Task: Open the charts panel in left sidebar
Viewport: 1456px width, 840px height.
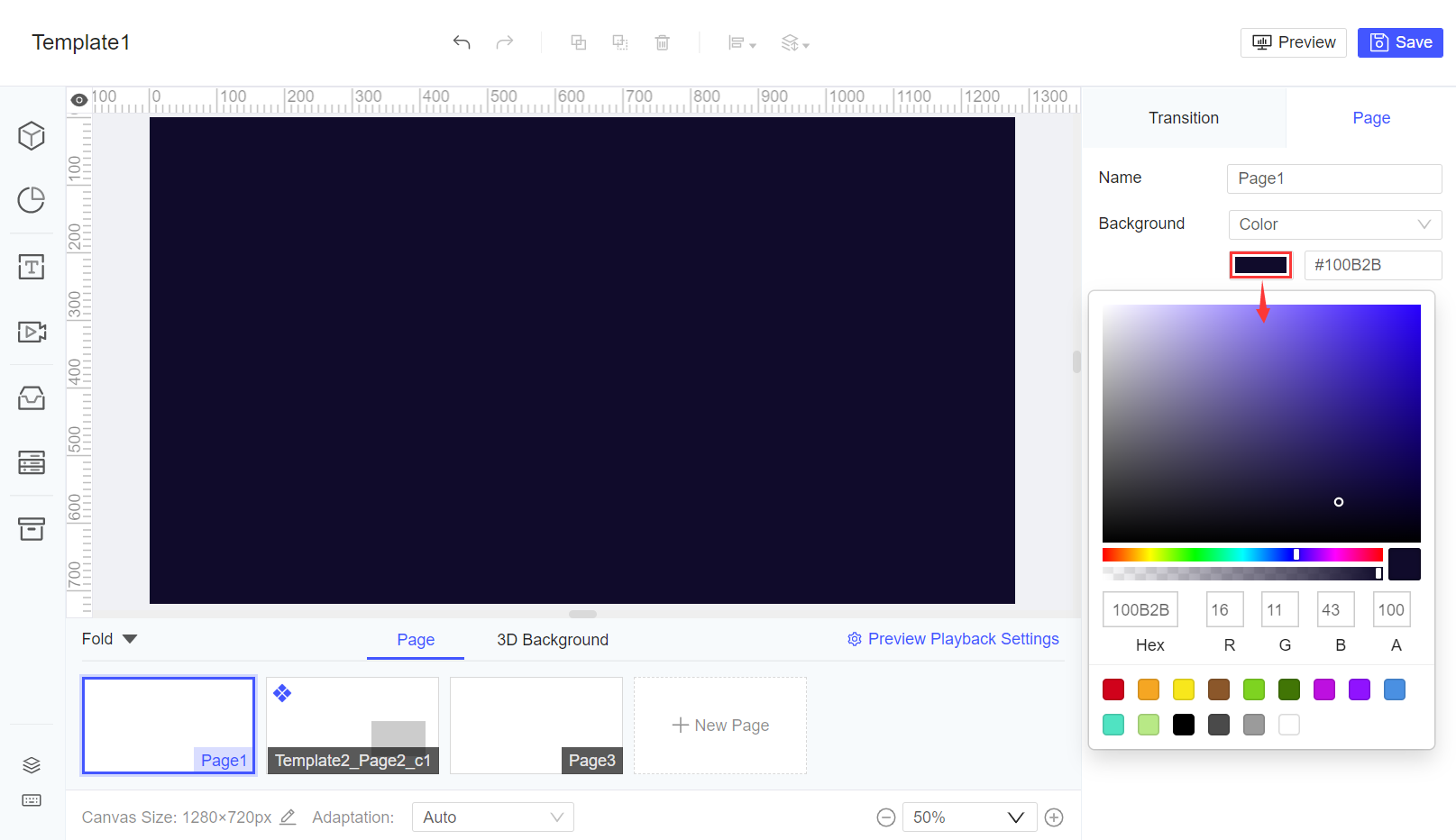Action: (x=32, y=200)
